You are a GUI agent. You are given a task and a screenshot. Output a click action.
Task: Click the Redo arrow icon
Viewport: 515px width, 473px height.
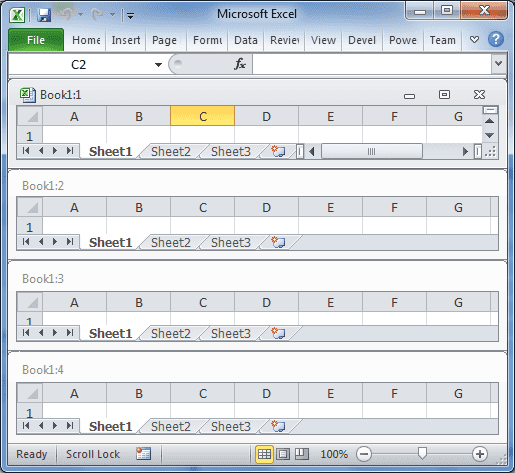coord(97,14)
